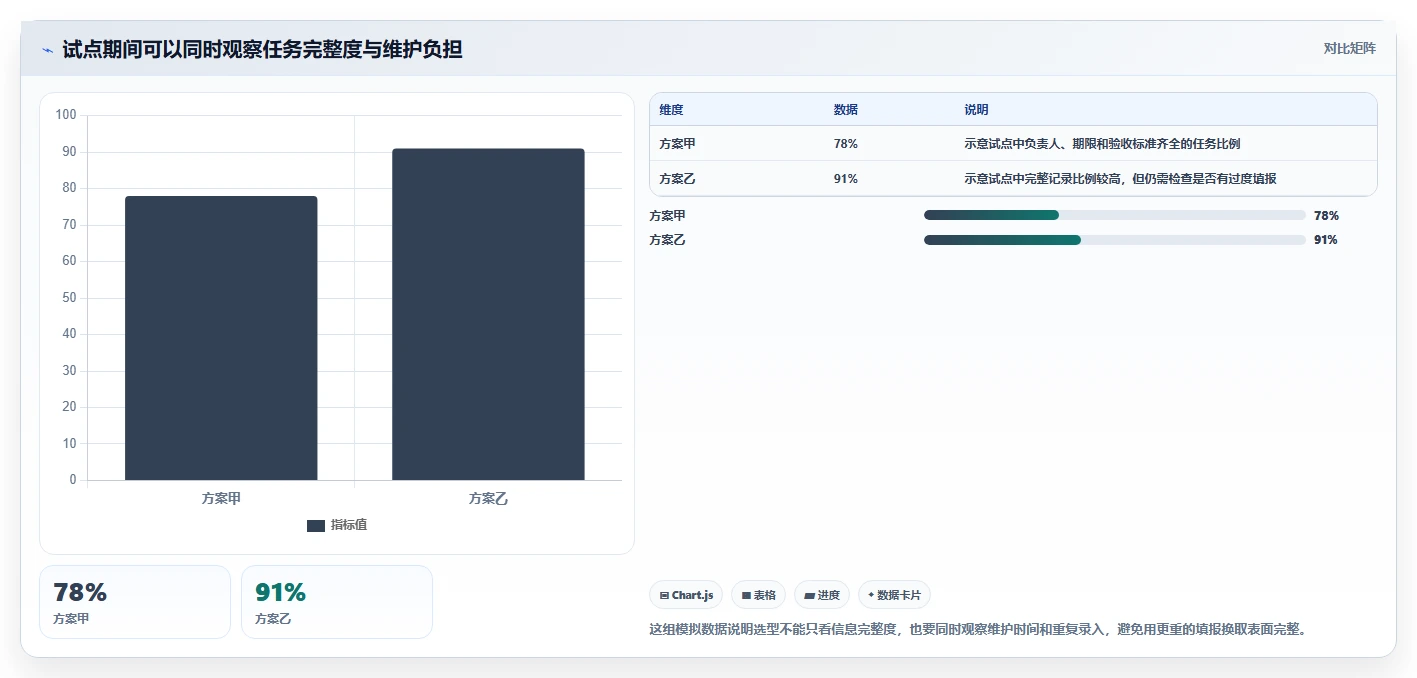Click the 91% value beside progress bar
This screenshot has height=678, width=1417.
[x=1326, y=240]
